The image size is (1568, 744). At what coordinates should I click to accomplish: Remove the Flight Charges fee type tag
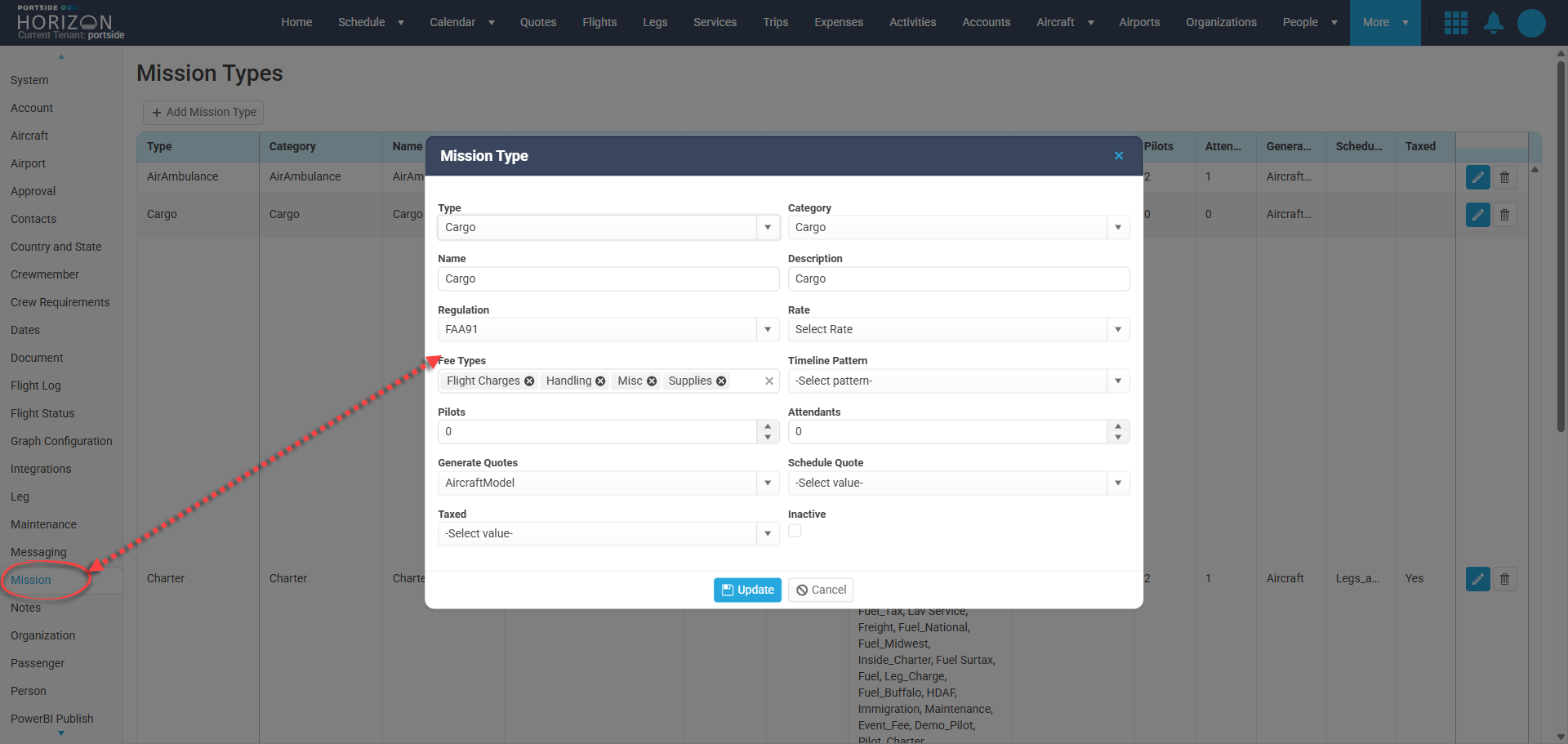click(x=529, y=381)
